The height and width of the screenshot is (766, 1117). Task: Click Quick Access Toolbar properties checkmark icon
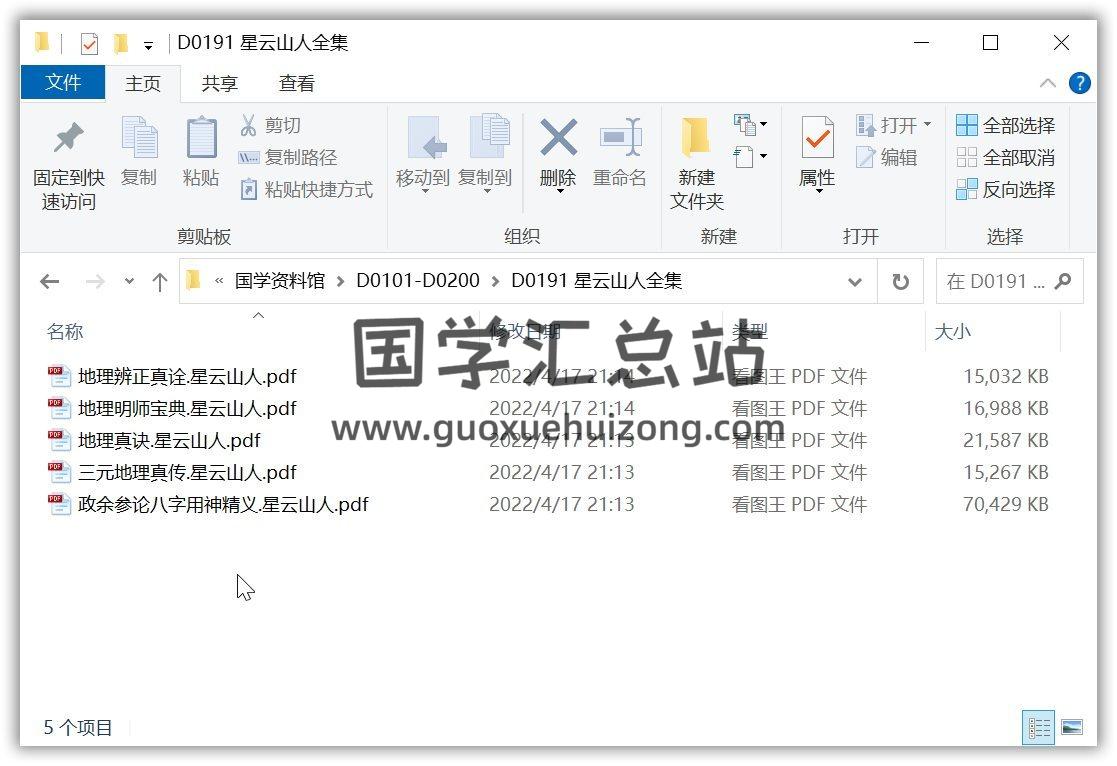click(89, 44)
